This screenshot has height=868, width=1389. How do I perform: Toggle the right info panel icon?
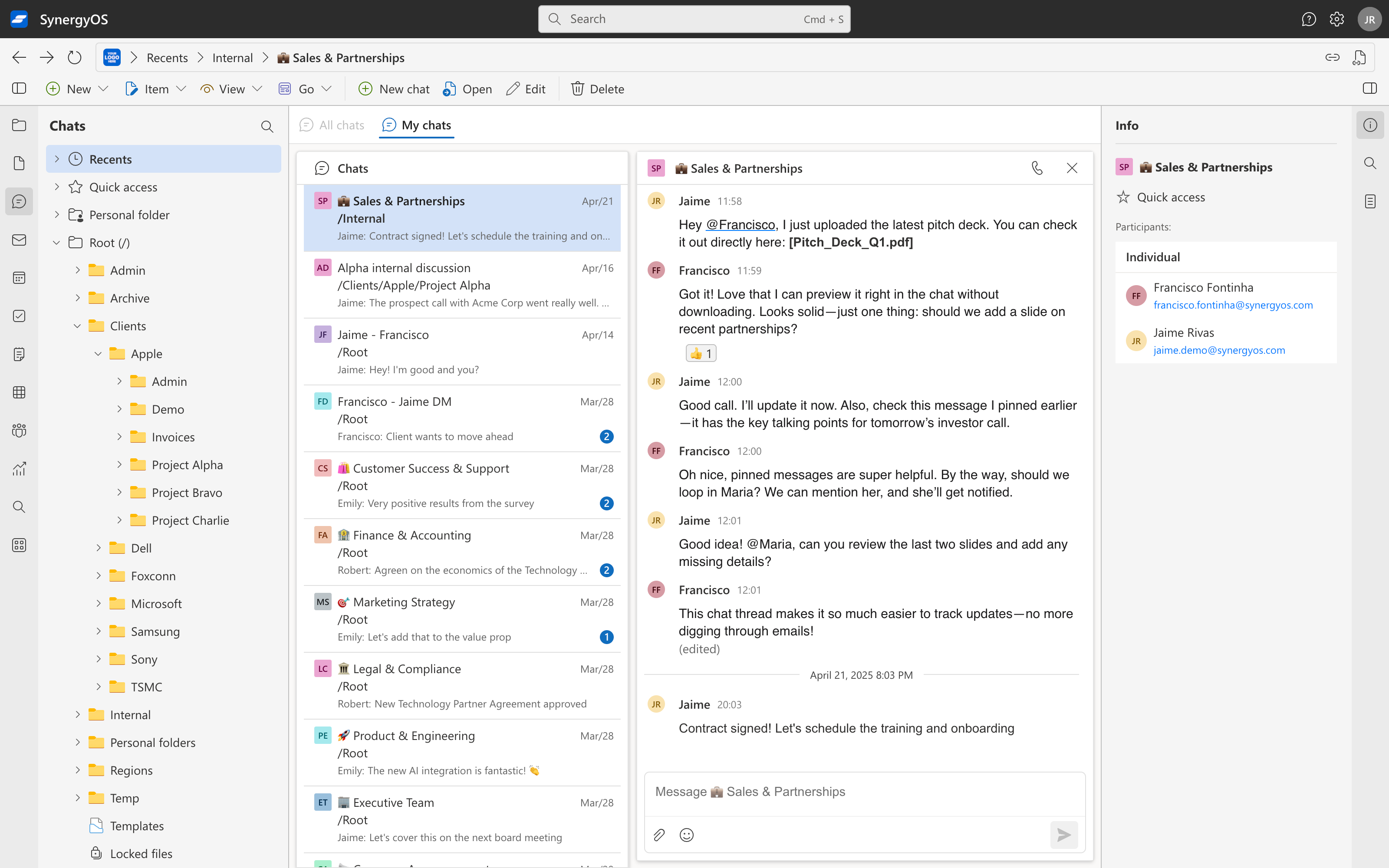[x=1369, y=89]
